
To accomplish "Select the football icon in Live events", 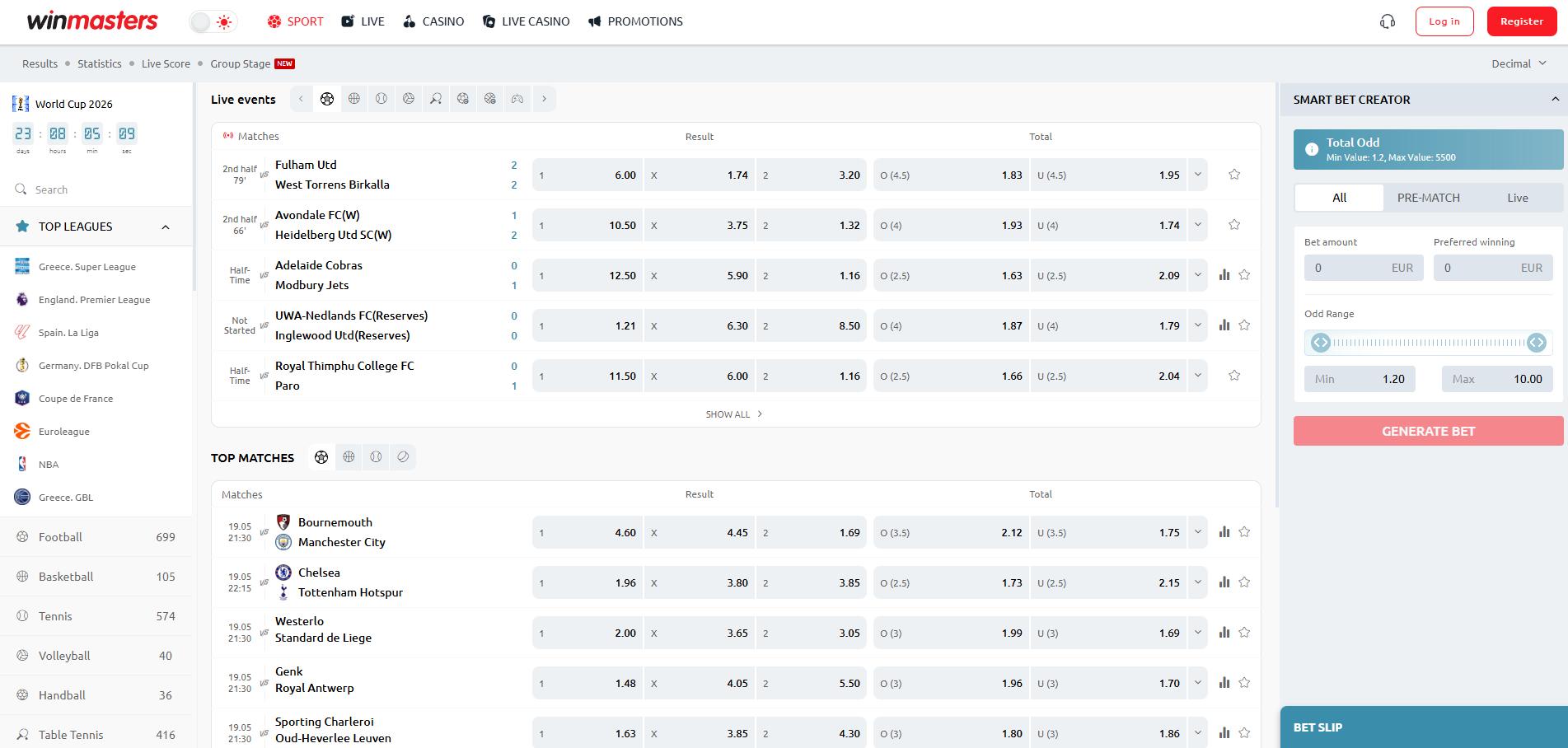I will click(327, 99).
